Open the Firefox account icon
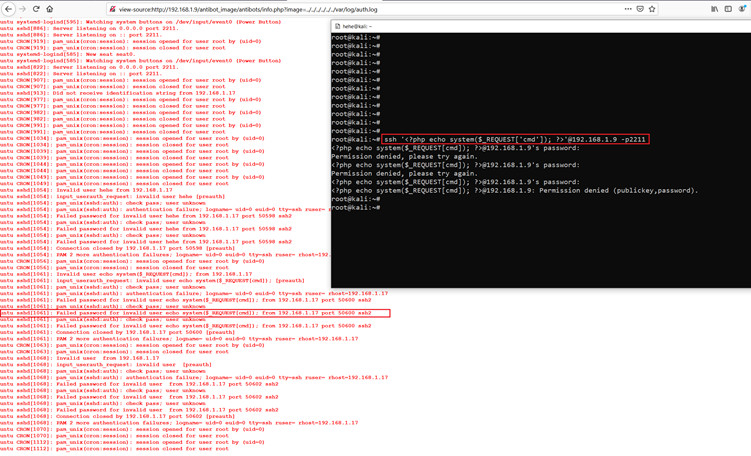The width and height of the screenshot is (751, 456). click(x=742, y=9)
